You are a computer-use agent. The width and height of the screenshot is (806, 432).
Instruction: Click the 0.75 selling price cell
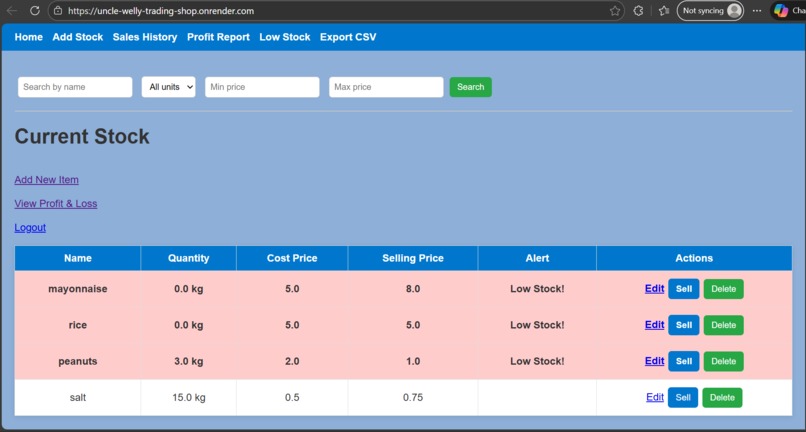[x=413, y=398]
